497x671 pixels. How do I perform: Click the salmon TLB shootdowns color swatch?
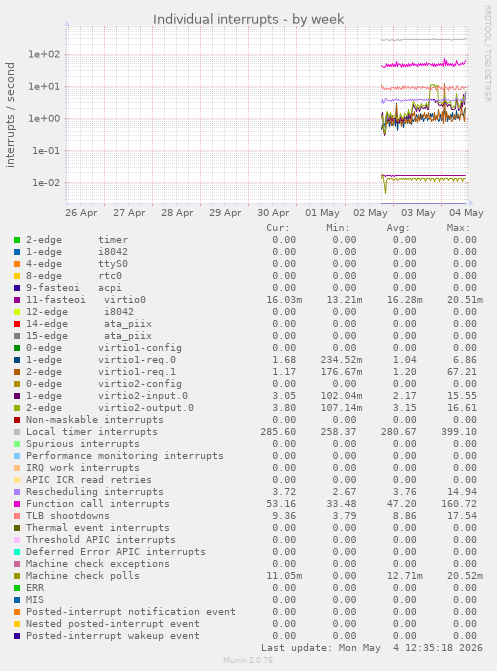pos(17,516)
